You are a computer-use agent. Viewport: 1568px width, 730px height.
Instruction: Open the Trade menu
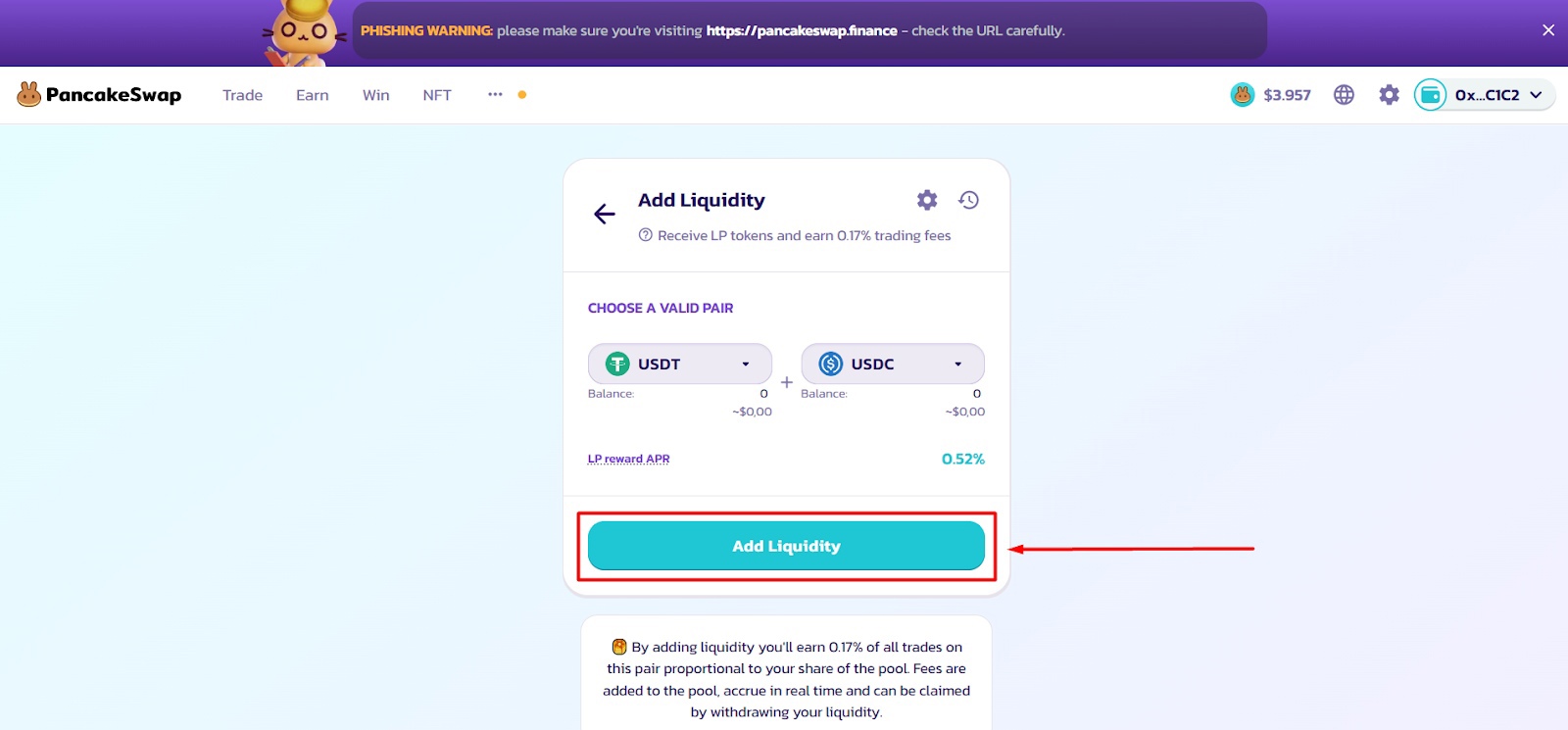(242, 95)
